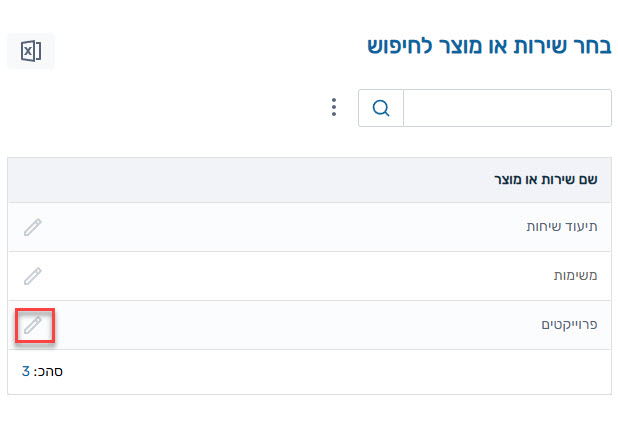This screenshot has width=618, height=443.
Task: Select the פרוייקטים service name
Action: (x=569, y=325)
